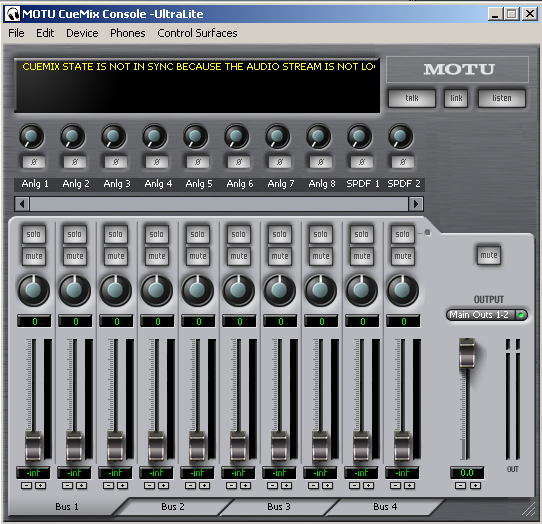
Task: Click the listen button
Action: [x=502, y=99]
